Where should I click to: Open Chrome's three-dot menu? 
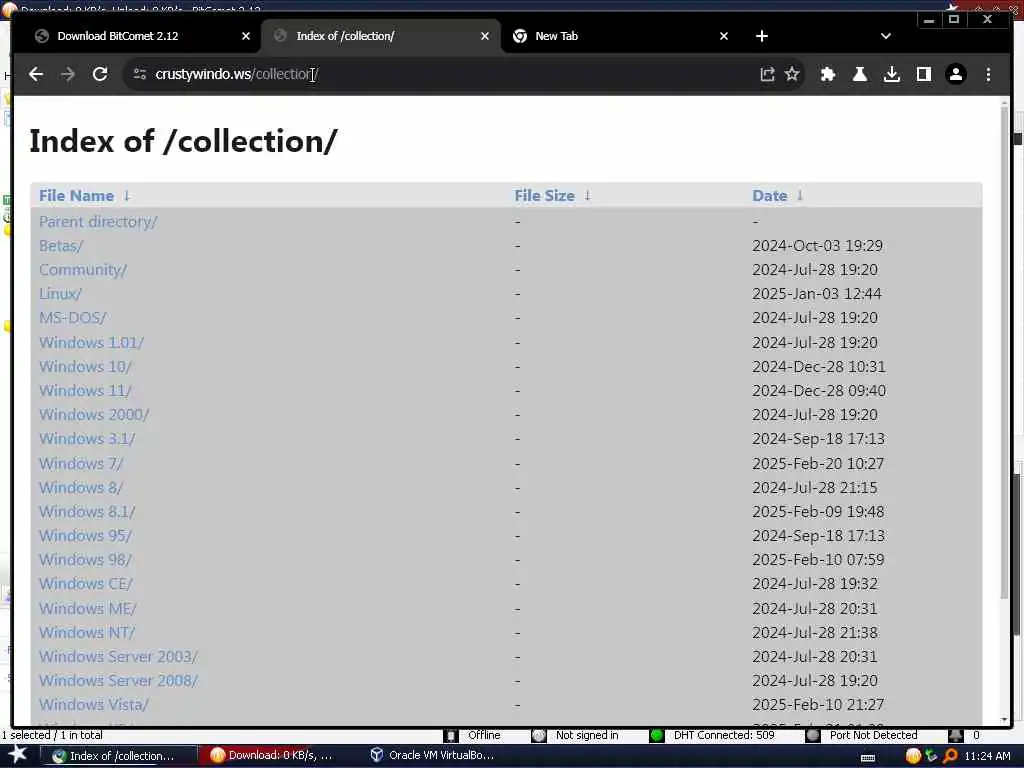[988, 74]
